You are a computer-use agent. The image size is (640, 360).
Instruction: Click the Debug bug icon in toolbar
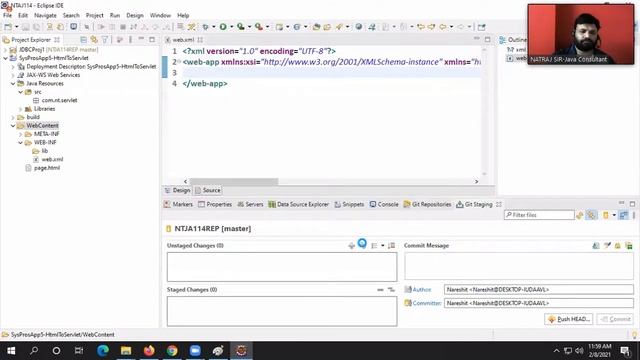coord(205,27)
